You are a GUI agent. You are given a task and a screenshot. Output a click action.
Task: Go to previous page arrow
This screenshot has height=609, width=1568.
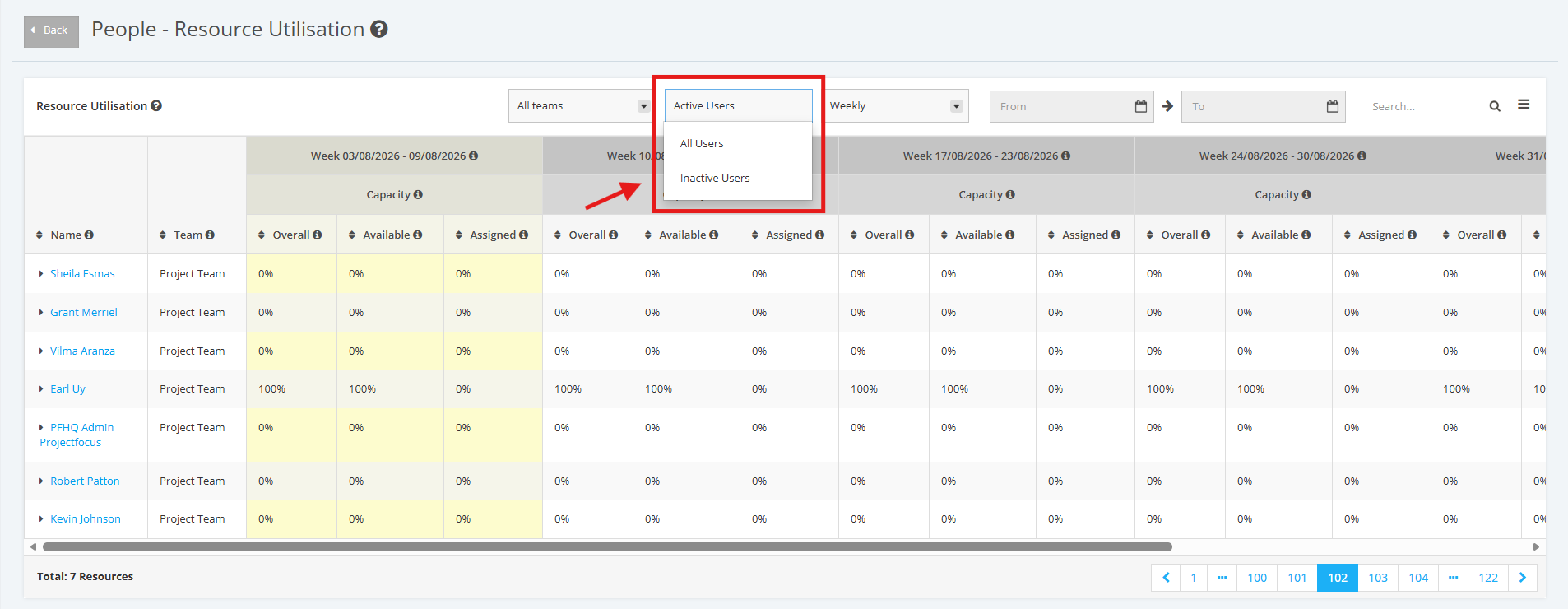[1166, 578]
